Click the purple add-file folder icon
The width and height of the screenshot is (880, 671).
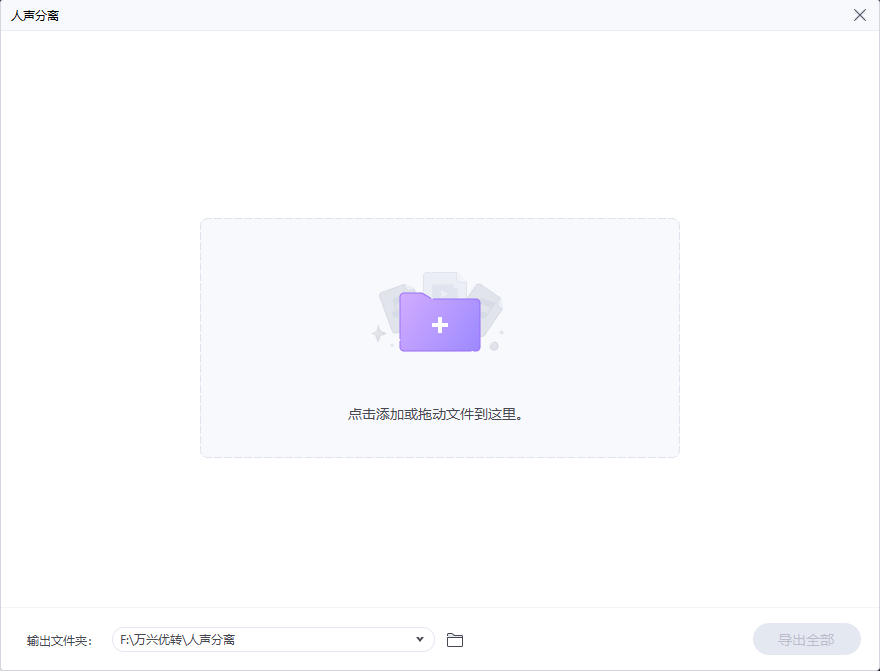click(x=439, y=322)
